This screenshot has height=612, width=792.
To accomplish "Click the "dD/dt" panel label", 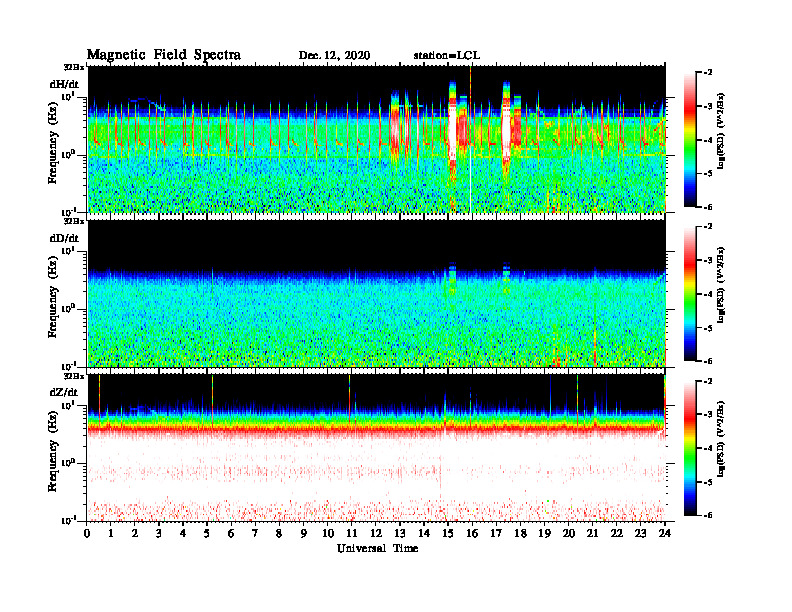I will coord(64,238).
